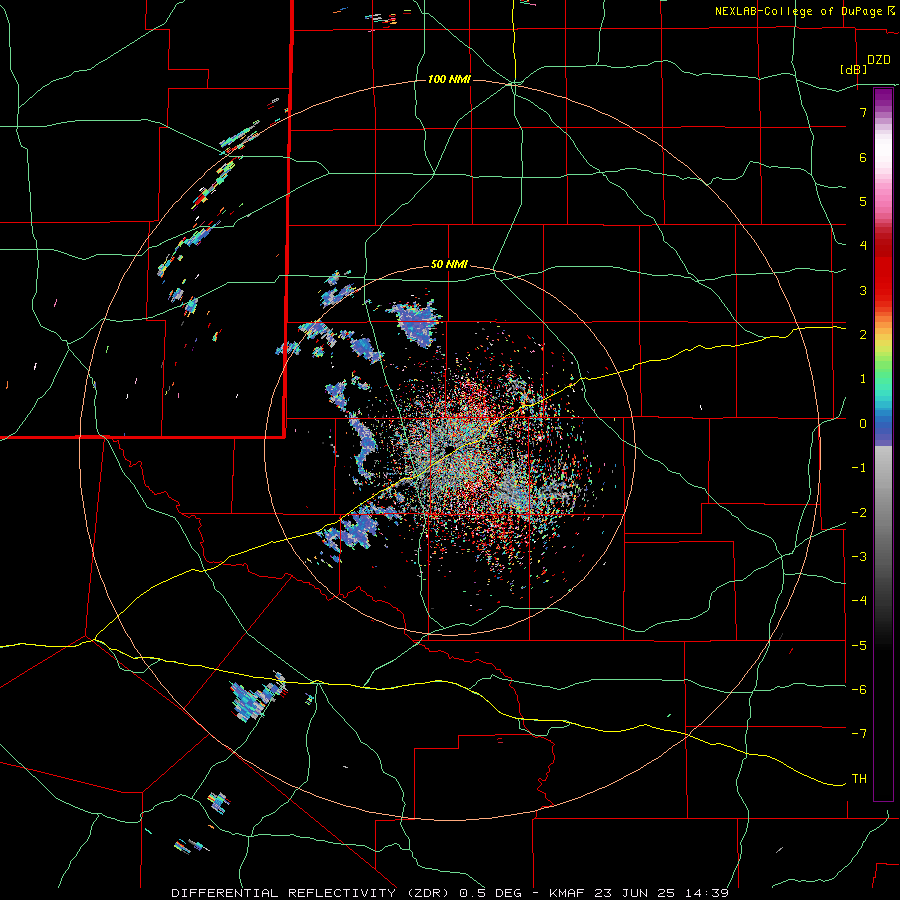Click the Differential Reflectivity title at bottom
The image size is (900, 900).
click(x=346, y=893)
